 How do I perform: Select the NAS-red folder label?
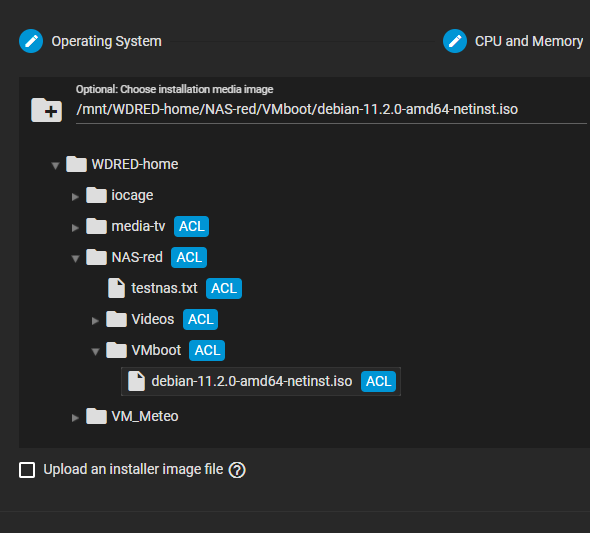click(x=137, y=257)
